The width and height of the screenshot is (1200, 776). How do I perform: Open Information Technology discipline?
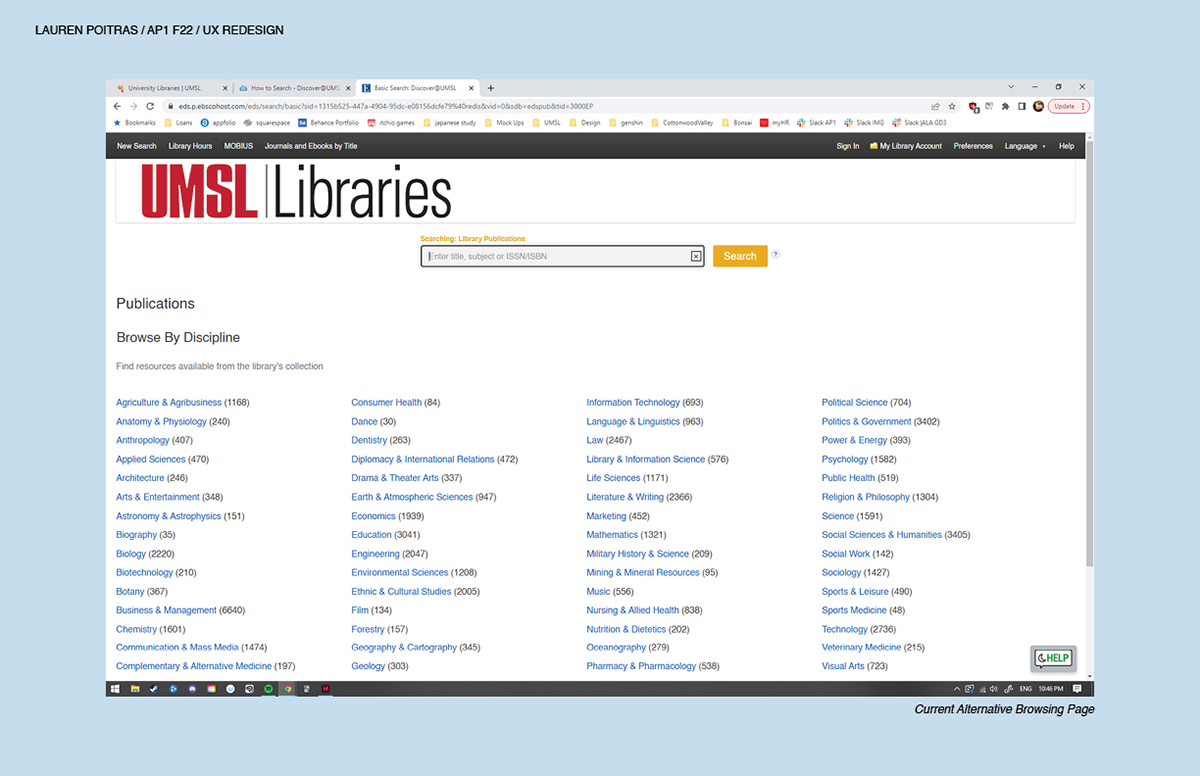pyautogui.click(x=633, y=403)
